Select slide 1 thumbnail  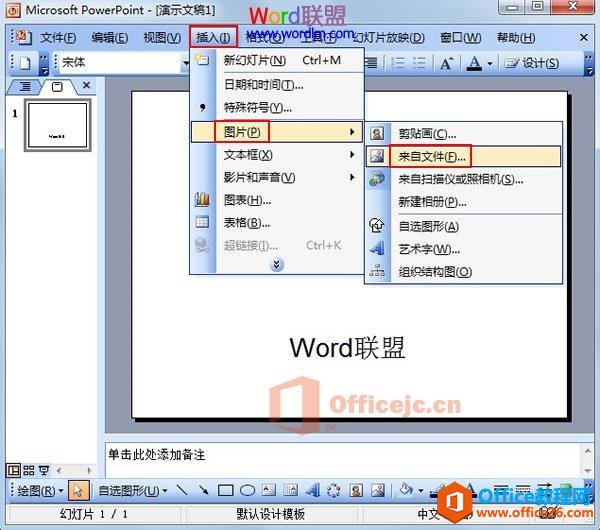coord(57,125)
